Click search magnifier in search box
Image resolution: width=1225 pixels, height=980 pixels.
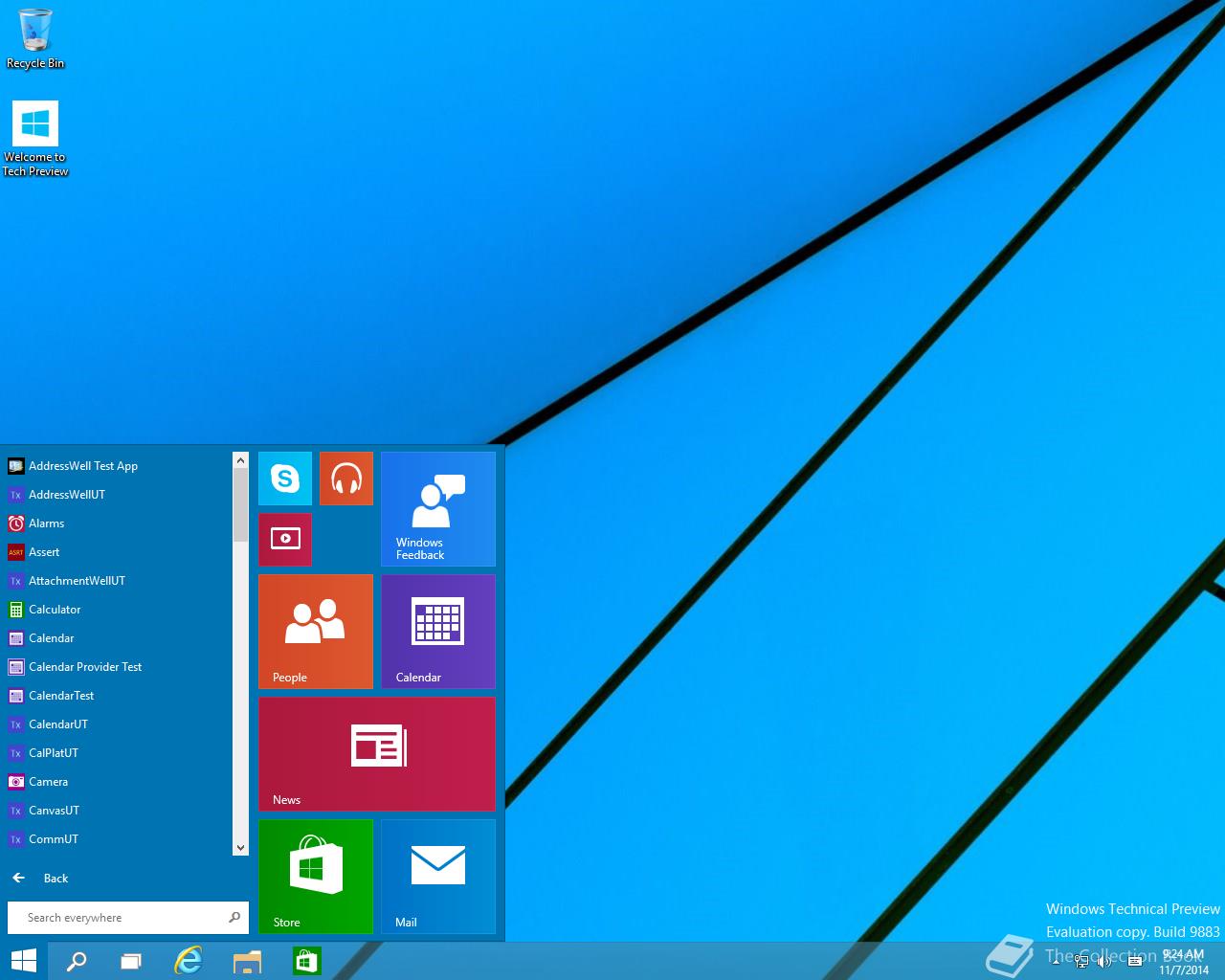click(234, 918)
